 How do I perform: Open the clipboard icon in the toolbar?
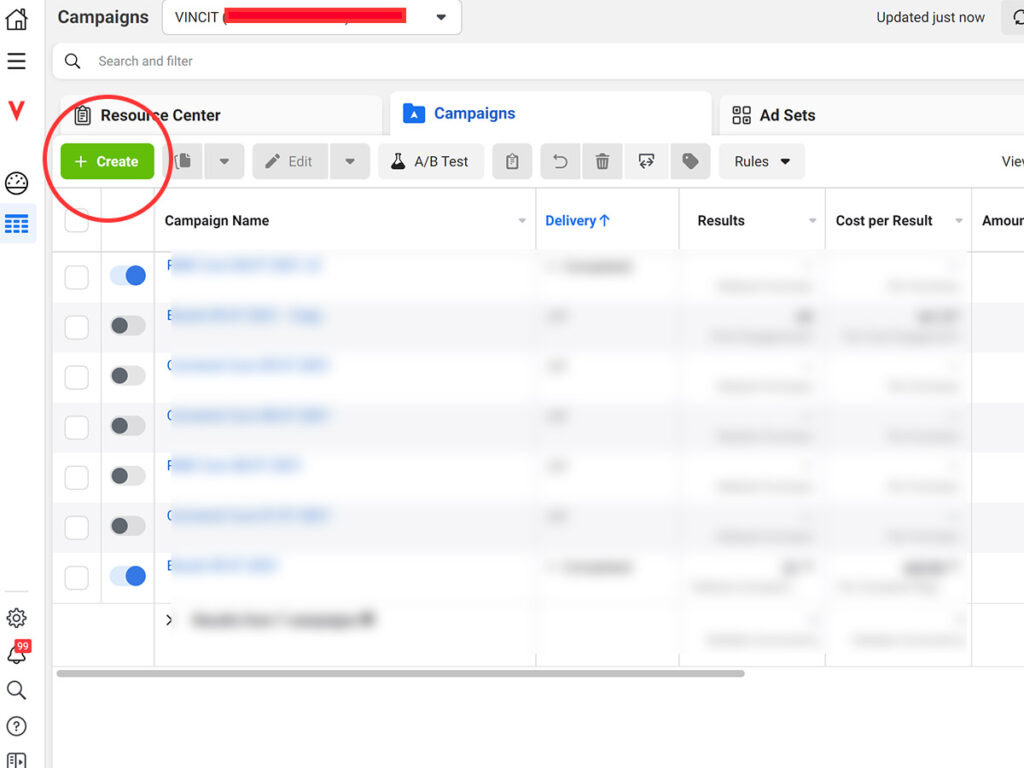512,160
